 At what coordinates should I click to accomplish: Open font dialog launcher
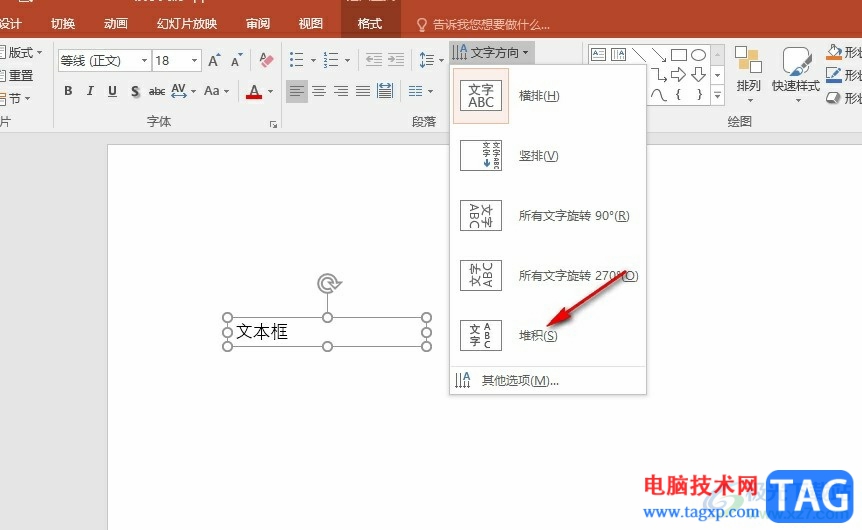click(273, 125)
